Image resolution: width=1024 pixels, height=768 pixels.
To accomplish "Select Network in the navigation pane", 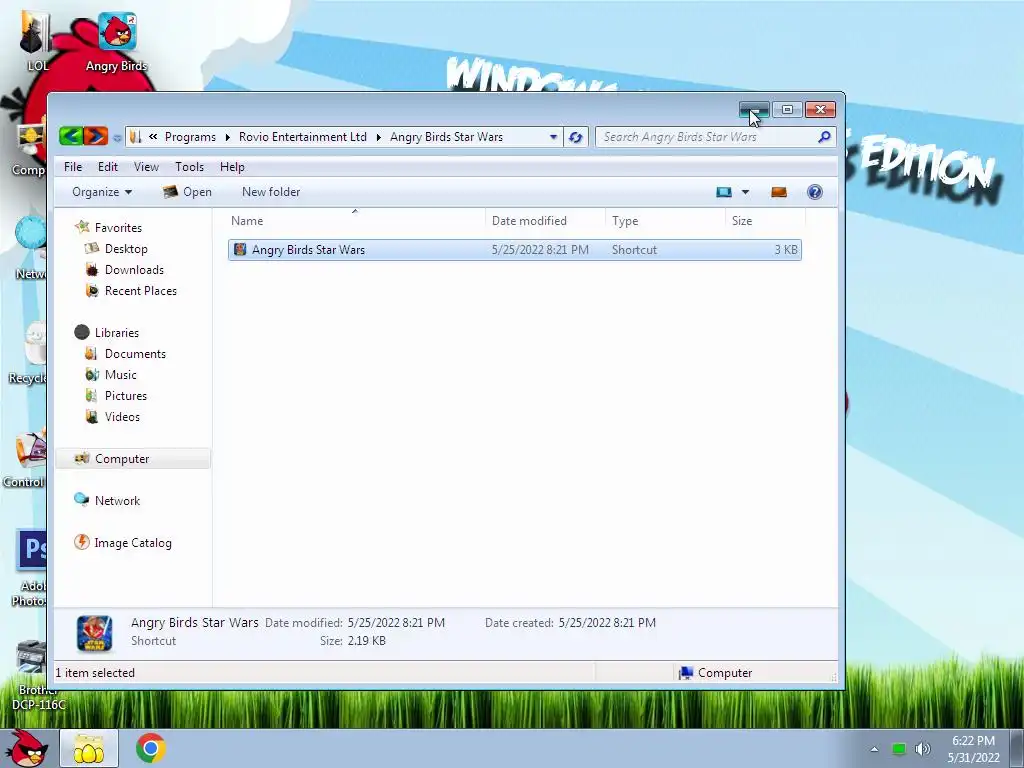I will [x=117, y=500].
